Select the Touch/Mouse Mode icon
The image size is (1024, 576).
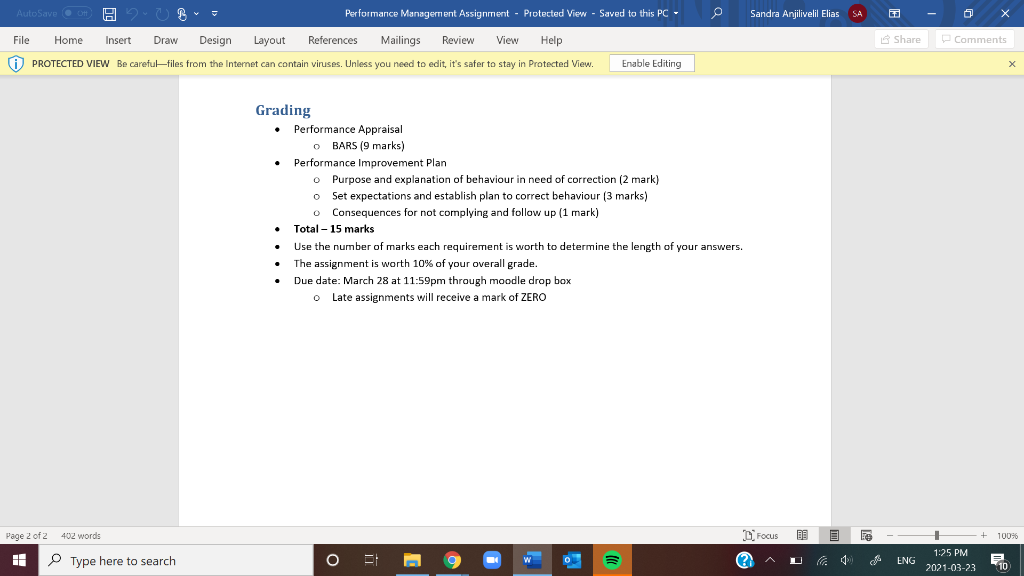(x=182, y=13)
